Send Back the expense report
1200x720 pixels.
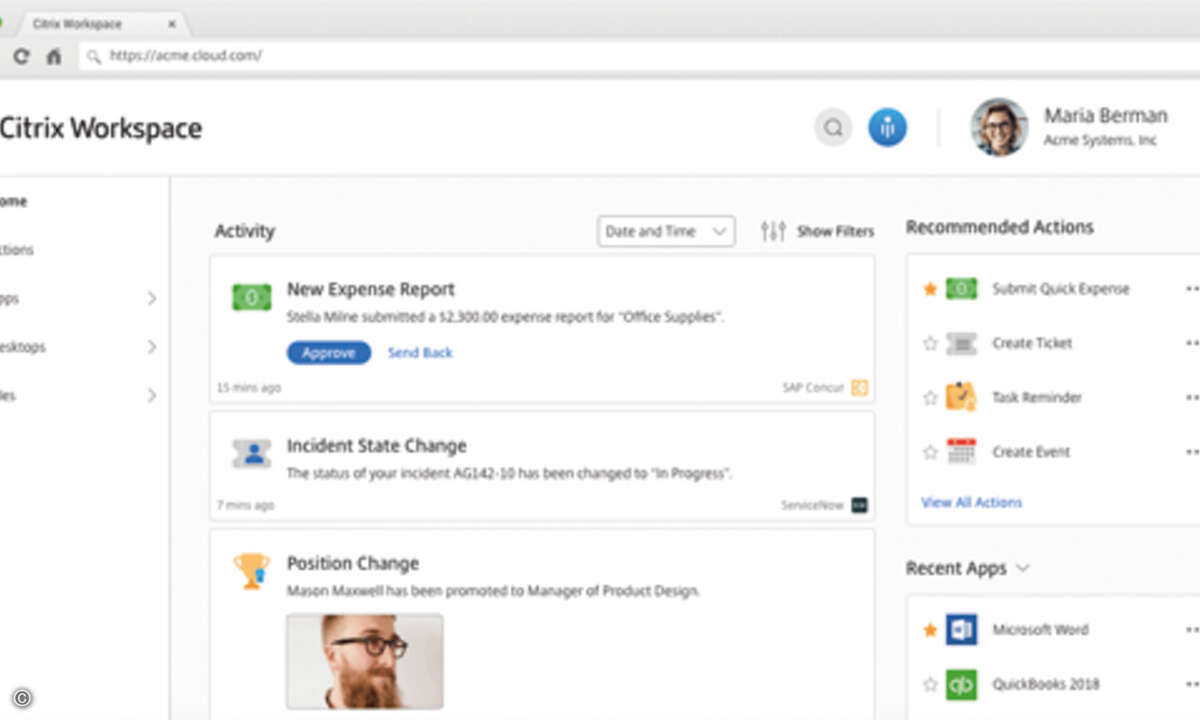coord(420,352)
